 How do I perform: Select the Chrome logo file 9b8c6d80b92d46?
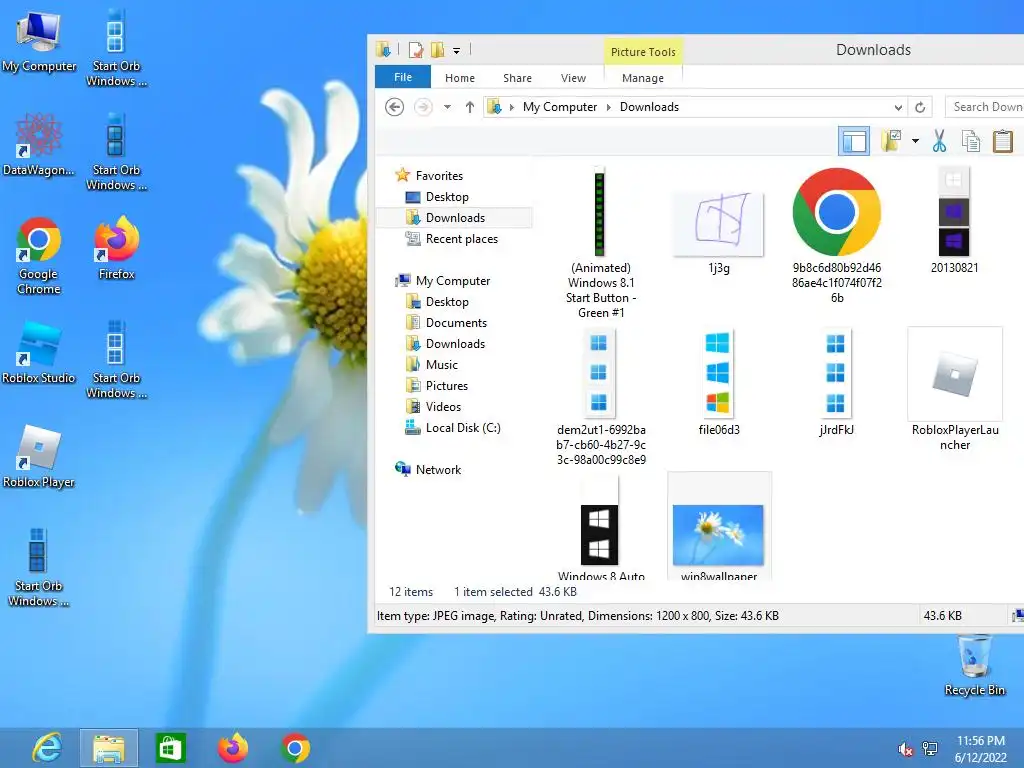(x=837, y=235)
